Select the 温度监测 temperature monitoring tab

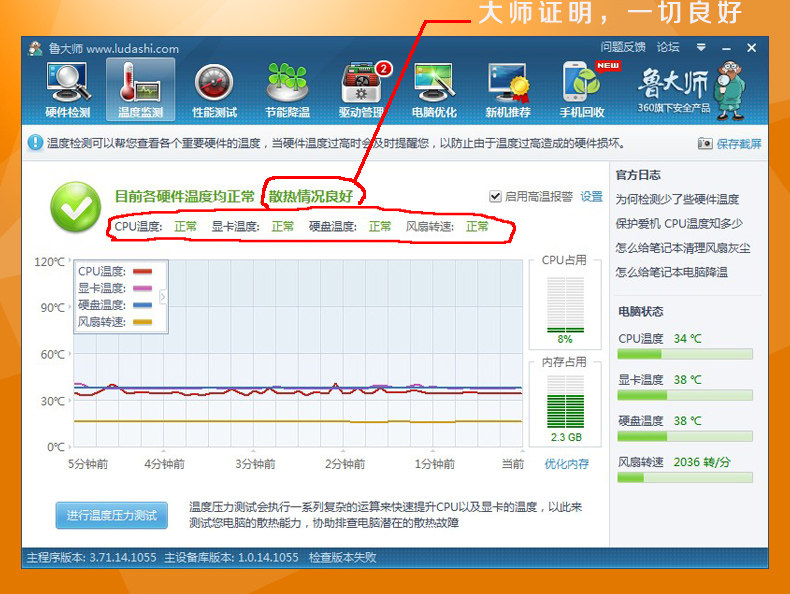(x=141, y=90)
